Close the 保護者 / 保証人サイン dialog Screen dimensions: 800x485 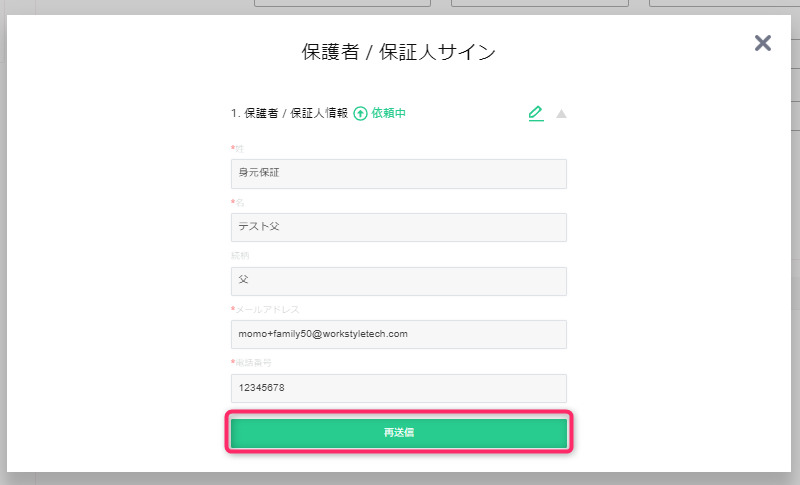click(x=763, y=43)
